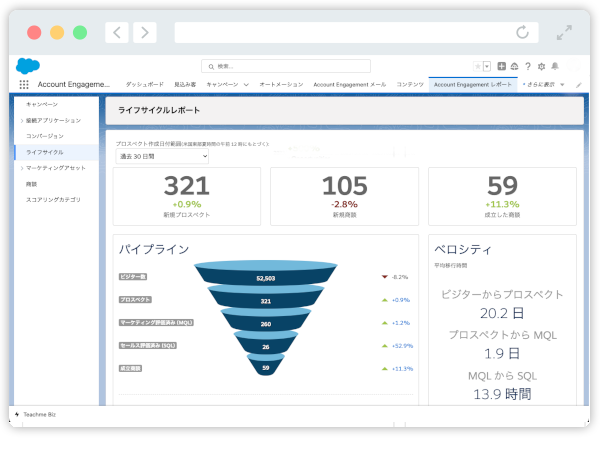Click the 成立商談 funnel label
Viewport: 600px width, 449px height.
pos(130,369)
